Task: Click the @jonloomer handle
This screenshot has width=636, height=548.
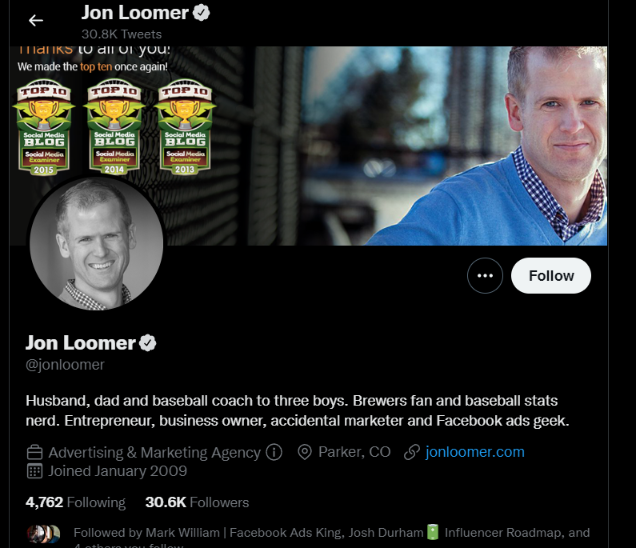Action: click(x=65, y=365)
